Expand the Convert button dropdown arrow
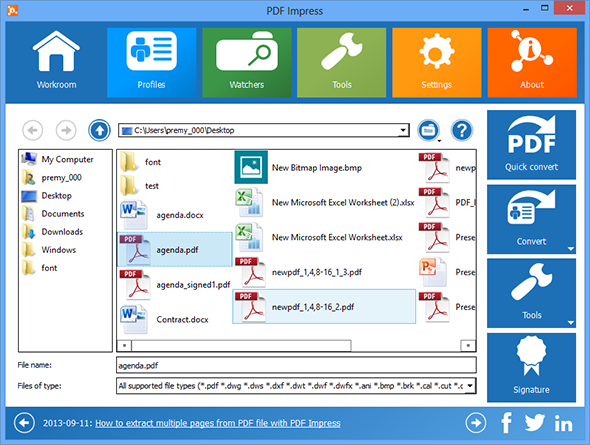The height and width of the screenshot is (445, 590). (570, 249)
